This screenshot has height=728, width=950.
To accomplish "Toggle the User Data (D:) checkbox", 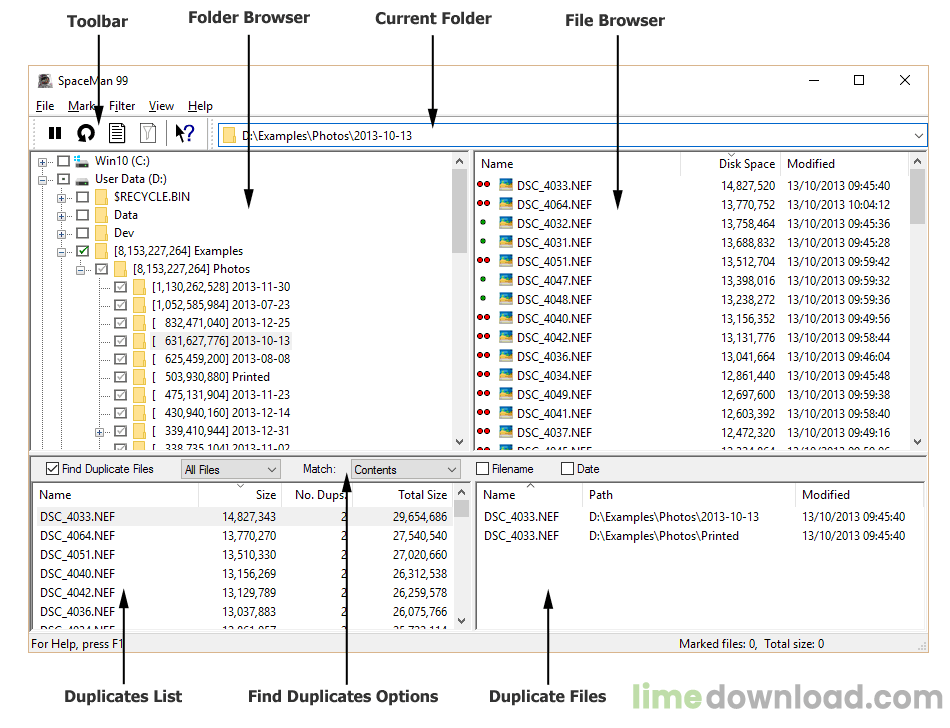I will pos(64,179).
